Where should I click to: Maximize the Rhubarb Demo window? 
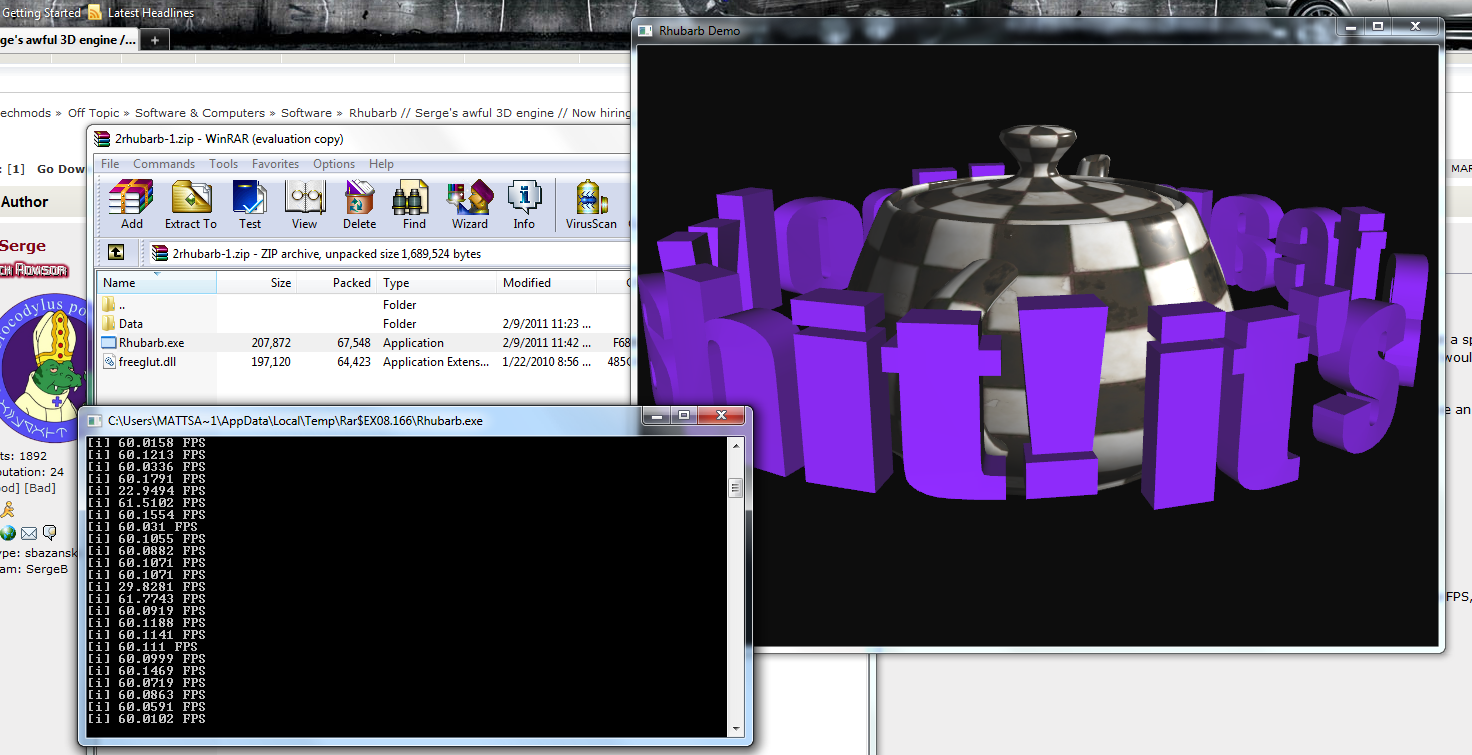[x=1377, y=26]
